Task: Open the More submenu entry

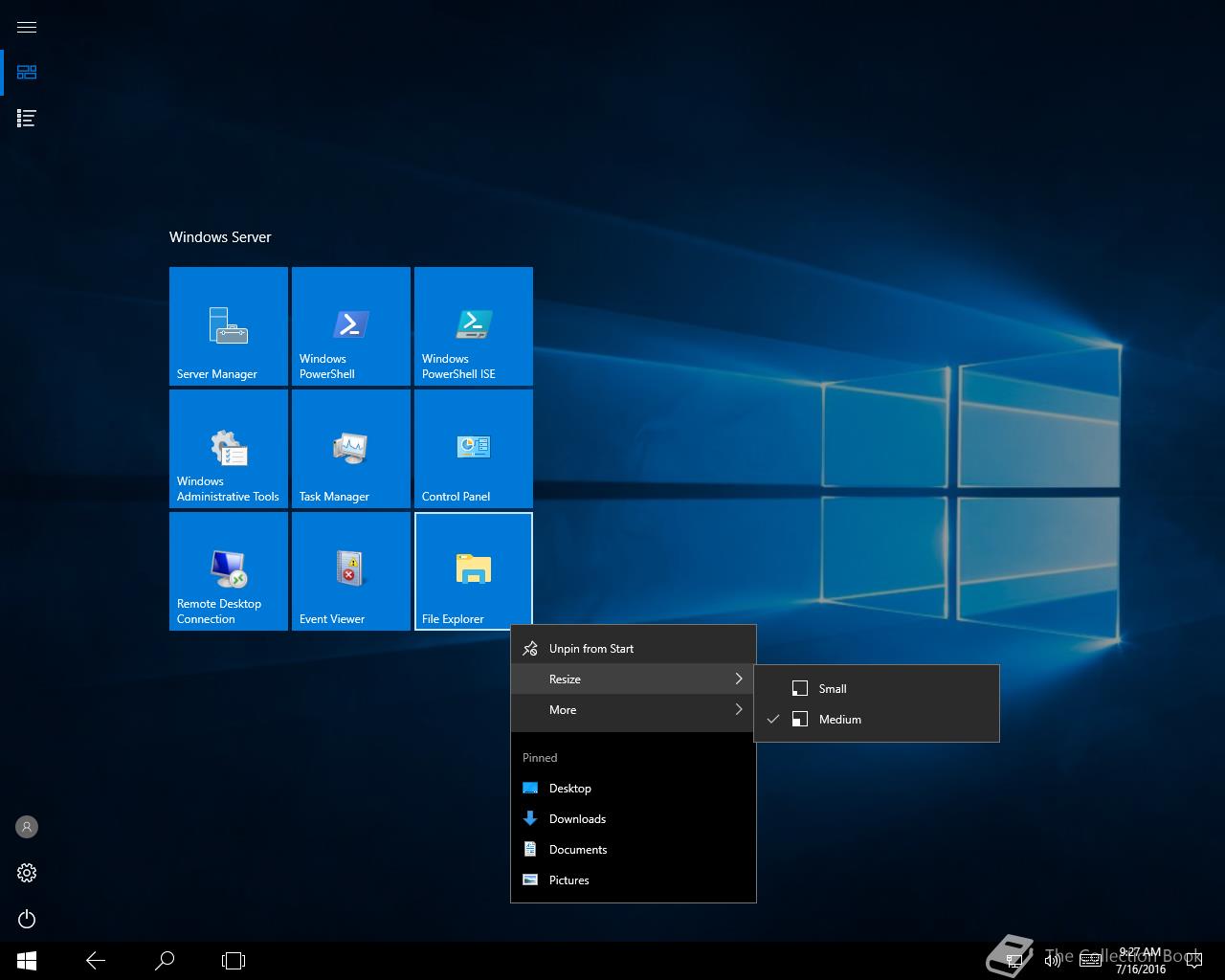Action: pos(634,710)
